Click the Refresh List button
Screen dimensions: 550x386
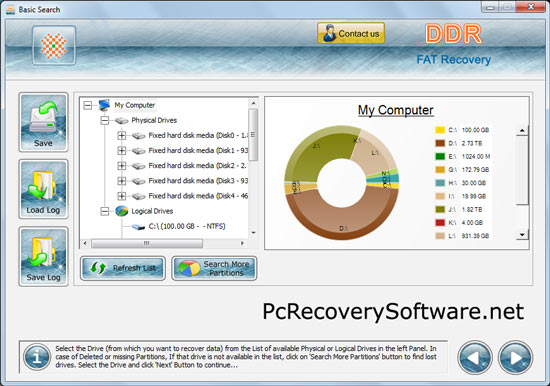coord(123,268)
